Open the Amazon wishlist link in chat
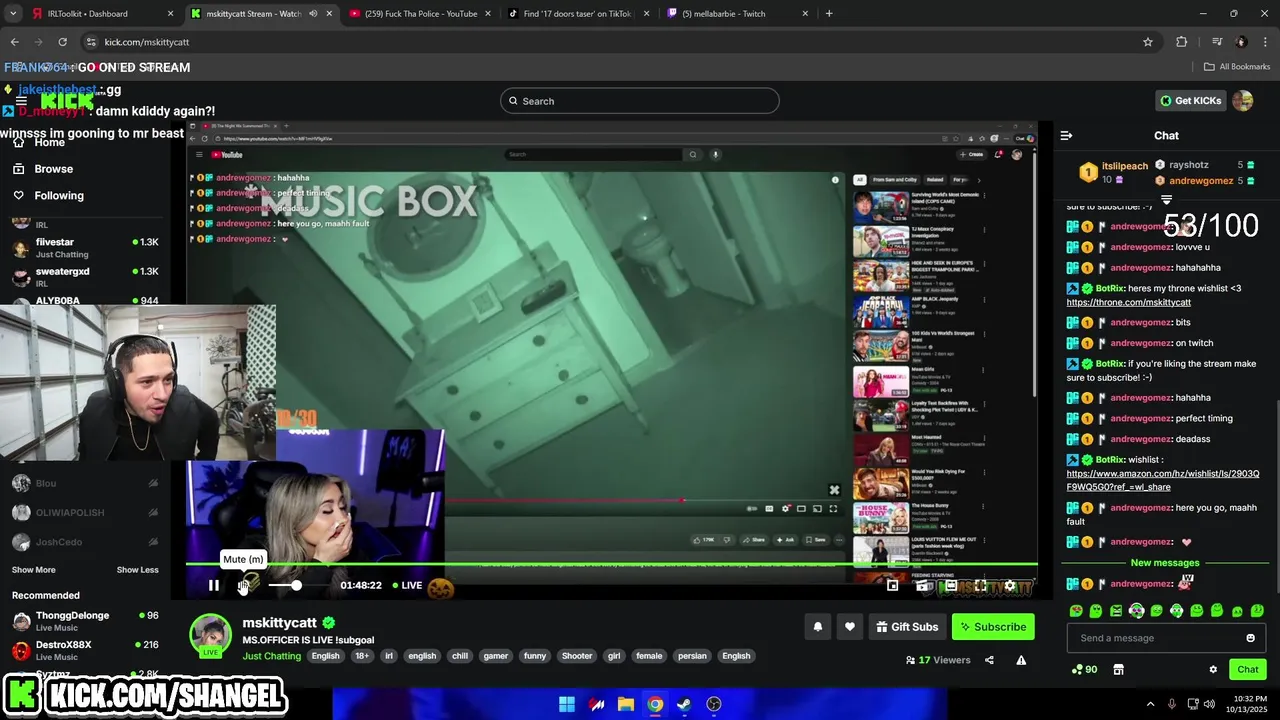 pos(1162,480)
